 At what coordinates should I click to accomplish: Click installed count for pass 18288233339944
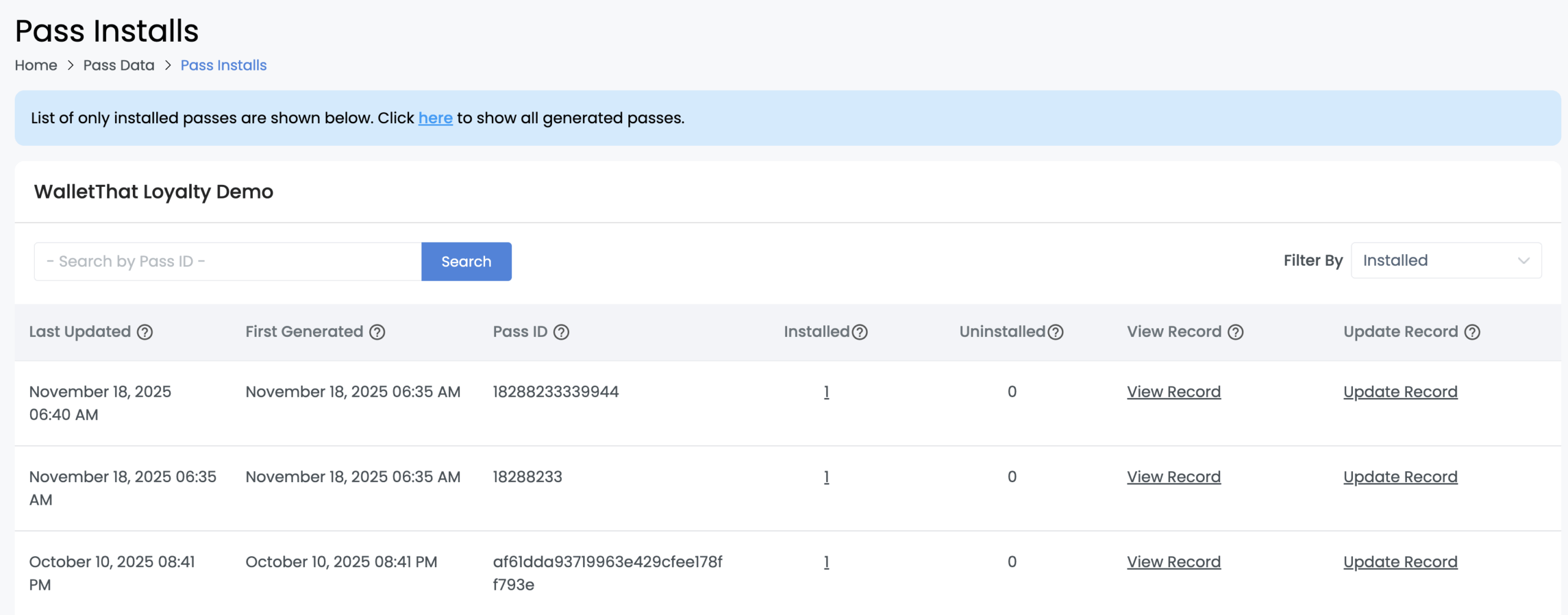click(x=826, y=392)
